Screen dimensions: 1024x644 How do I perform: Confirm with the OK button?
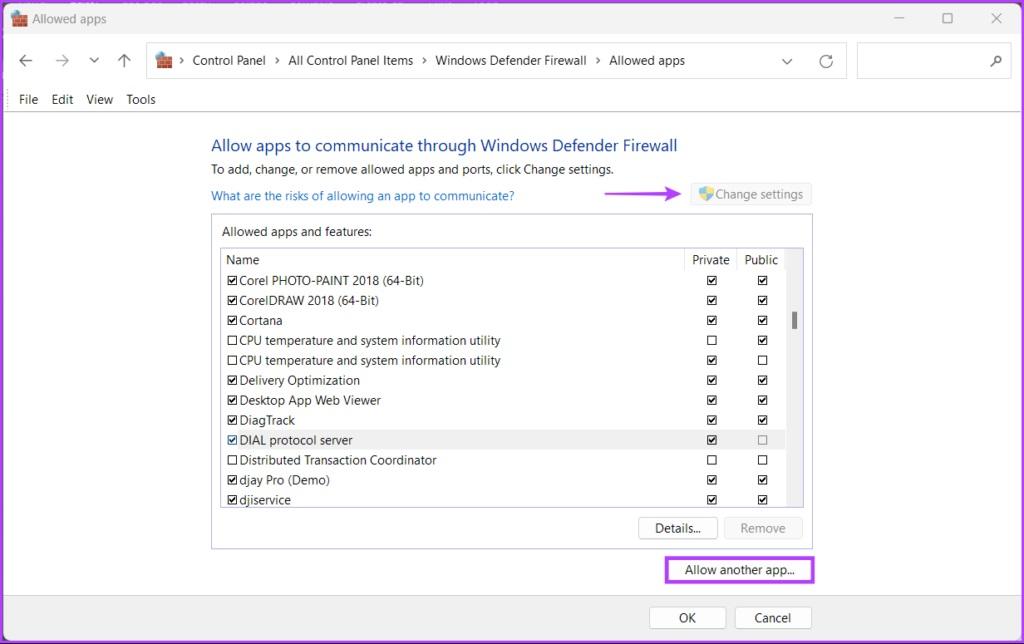point(687,618)
